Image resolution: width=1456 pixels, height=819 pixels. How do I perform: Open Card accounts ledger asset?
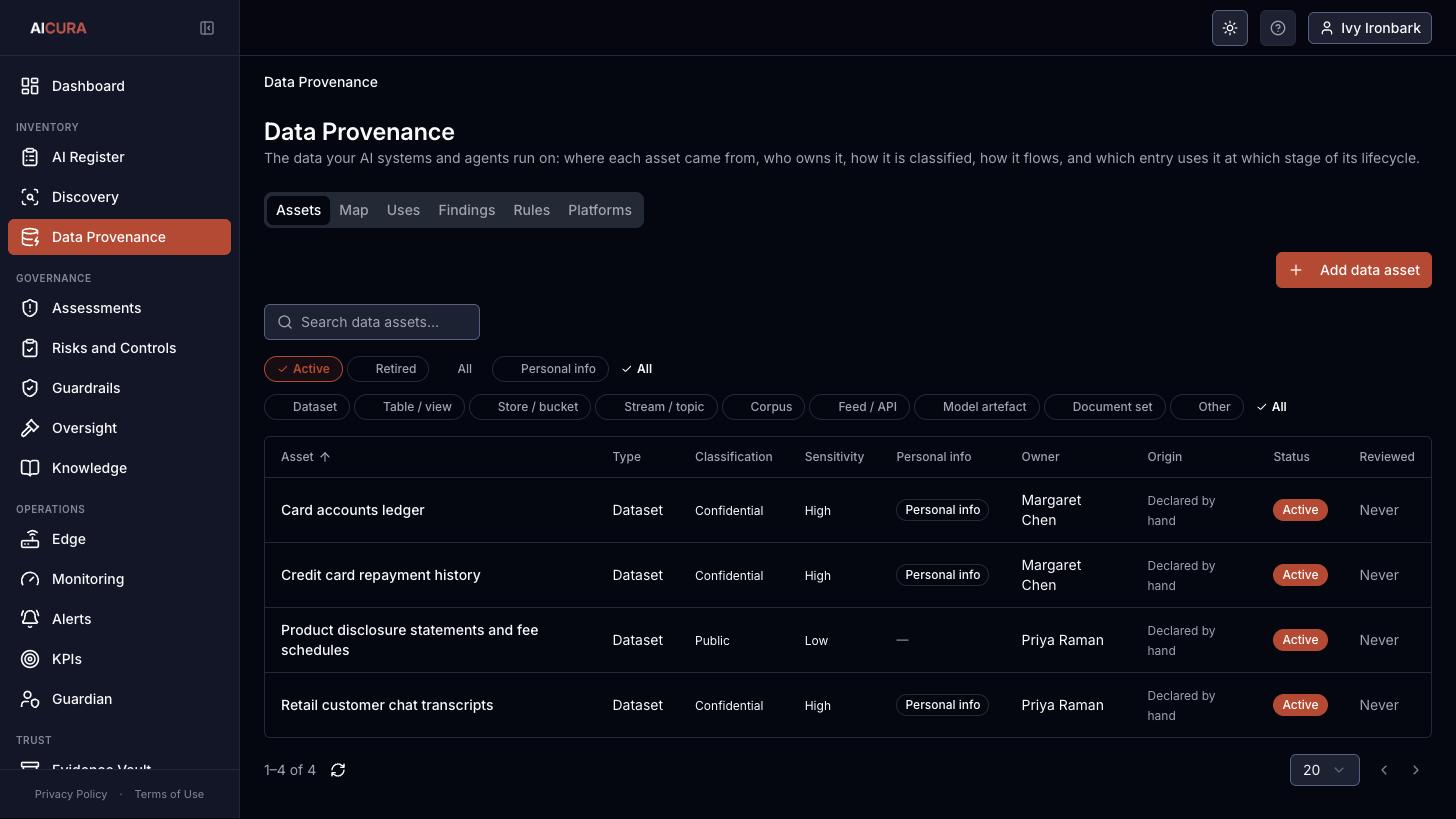pyautogui.click(x=353, y=510)
